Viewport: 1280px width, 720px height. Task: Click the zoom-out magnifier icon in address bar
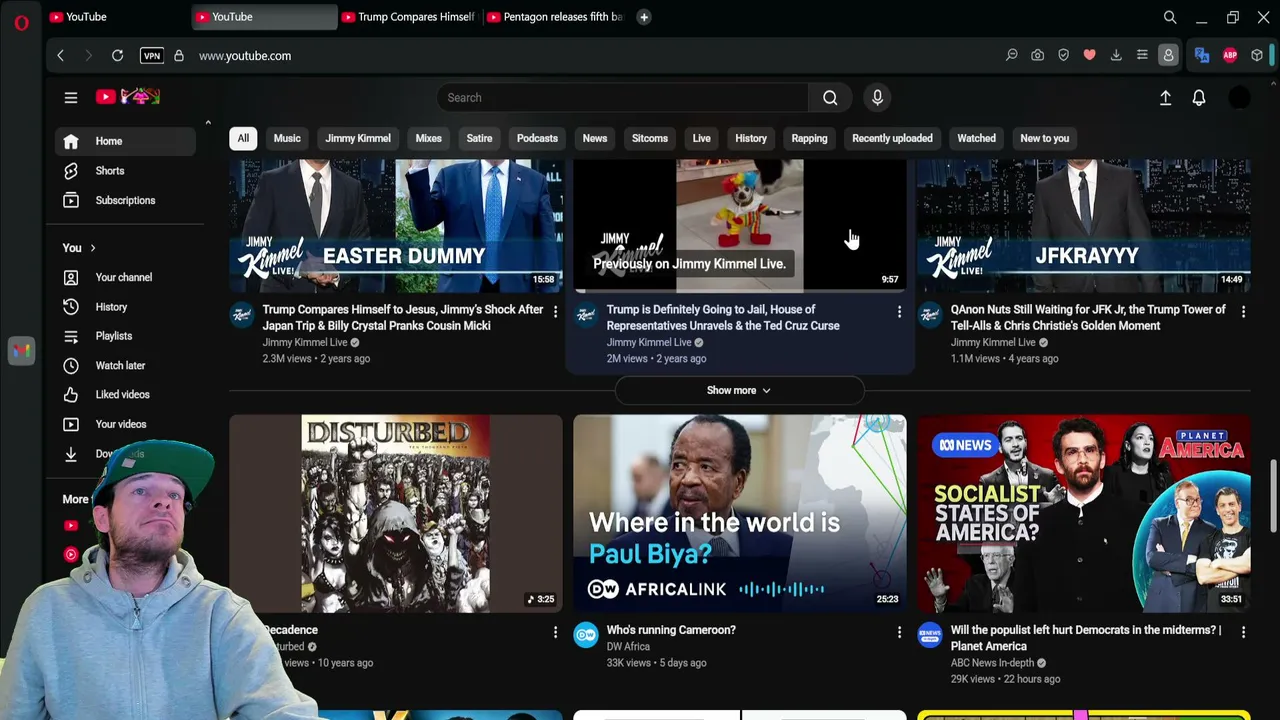pyautogui.click(x=1011, y=56)
